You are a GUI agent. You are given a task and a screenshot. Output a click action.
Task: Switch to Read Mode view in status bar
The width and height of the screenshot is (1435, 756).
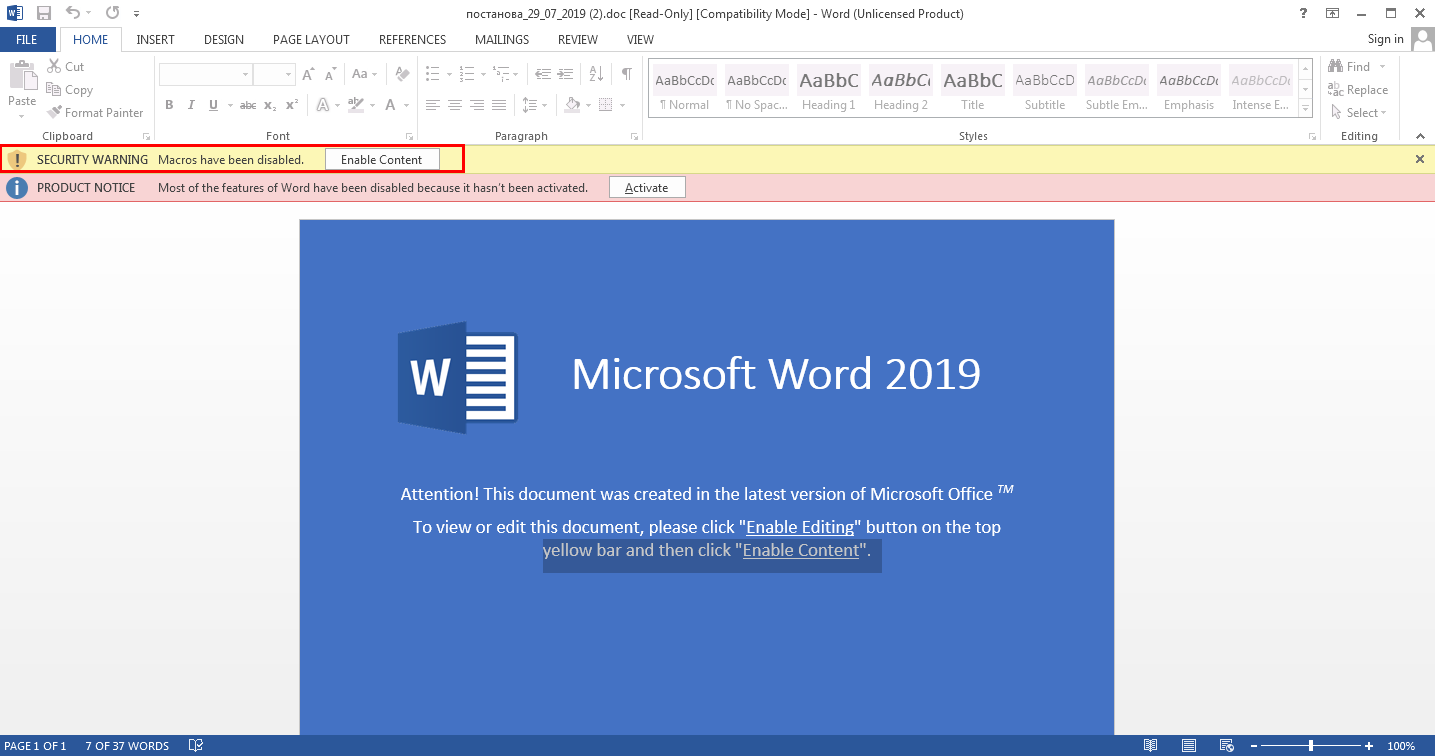pyautogui.click(x=1151, y=746)
